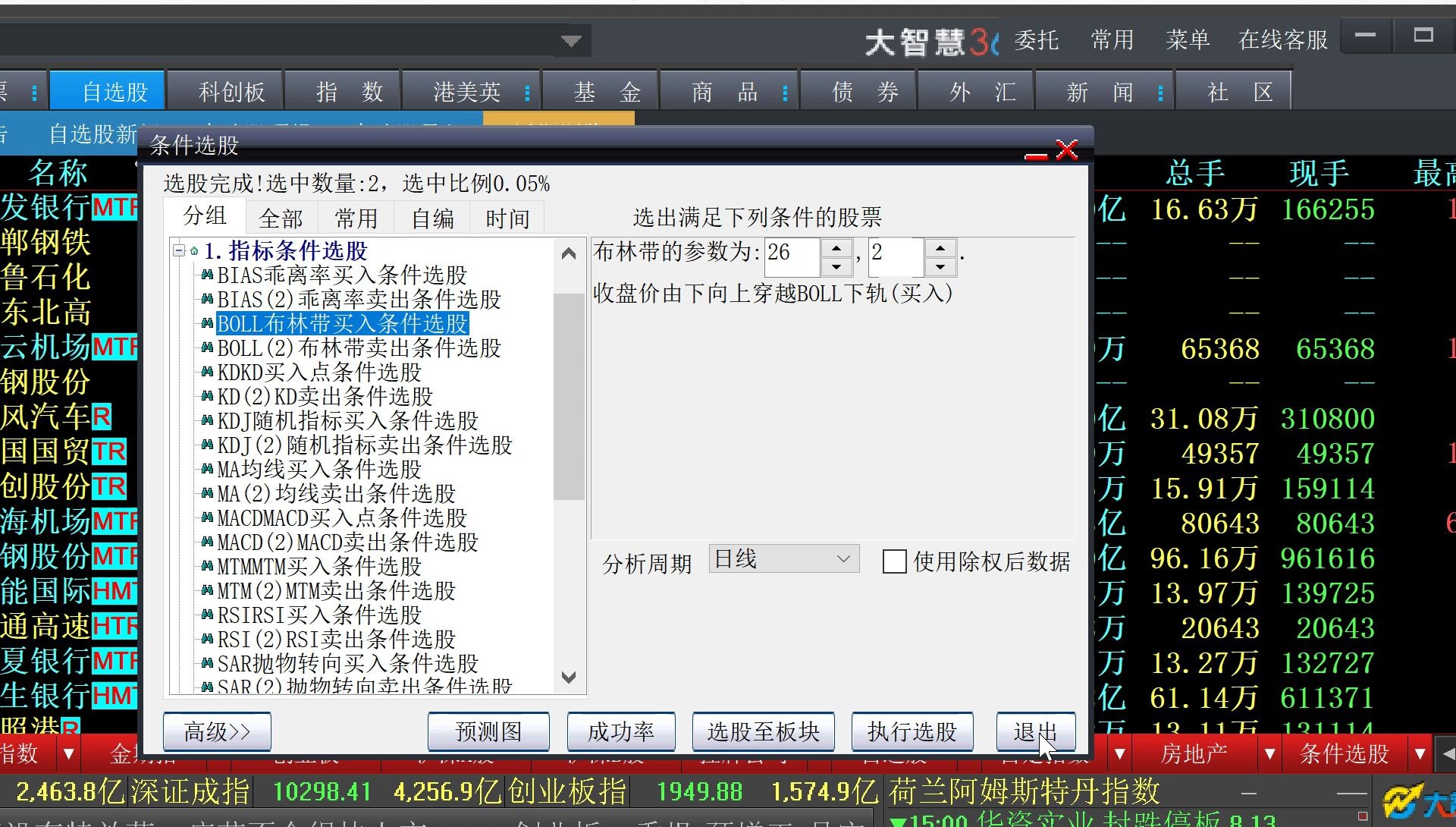
Task: Decrease the second Bollinger parameter value 2
Action: [x=940, y=266]
